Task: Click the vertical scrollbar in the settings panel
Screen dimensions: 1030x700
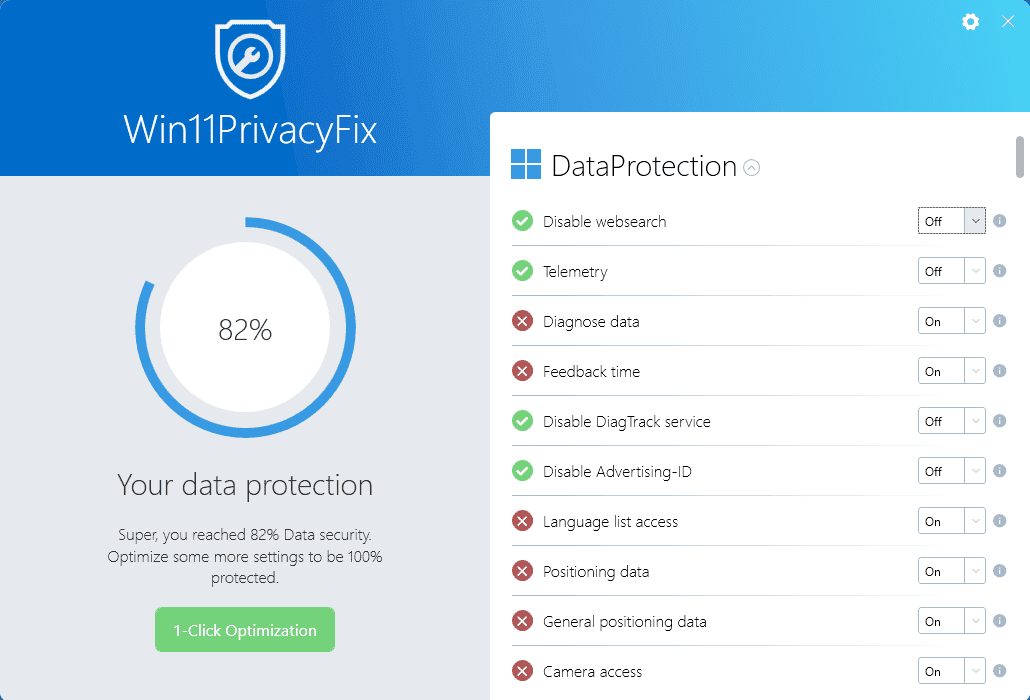Action: pyautogui.click(x=1020, y=156)
